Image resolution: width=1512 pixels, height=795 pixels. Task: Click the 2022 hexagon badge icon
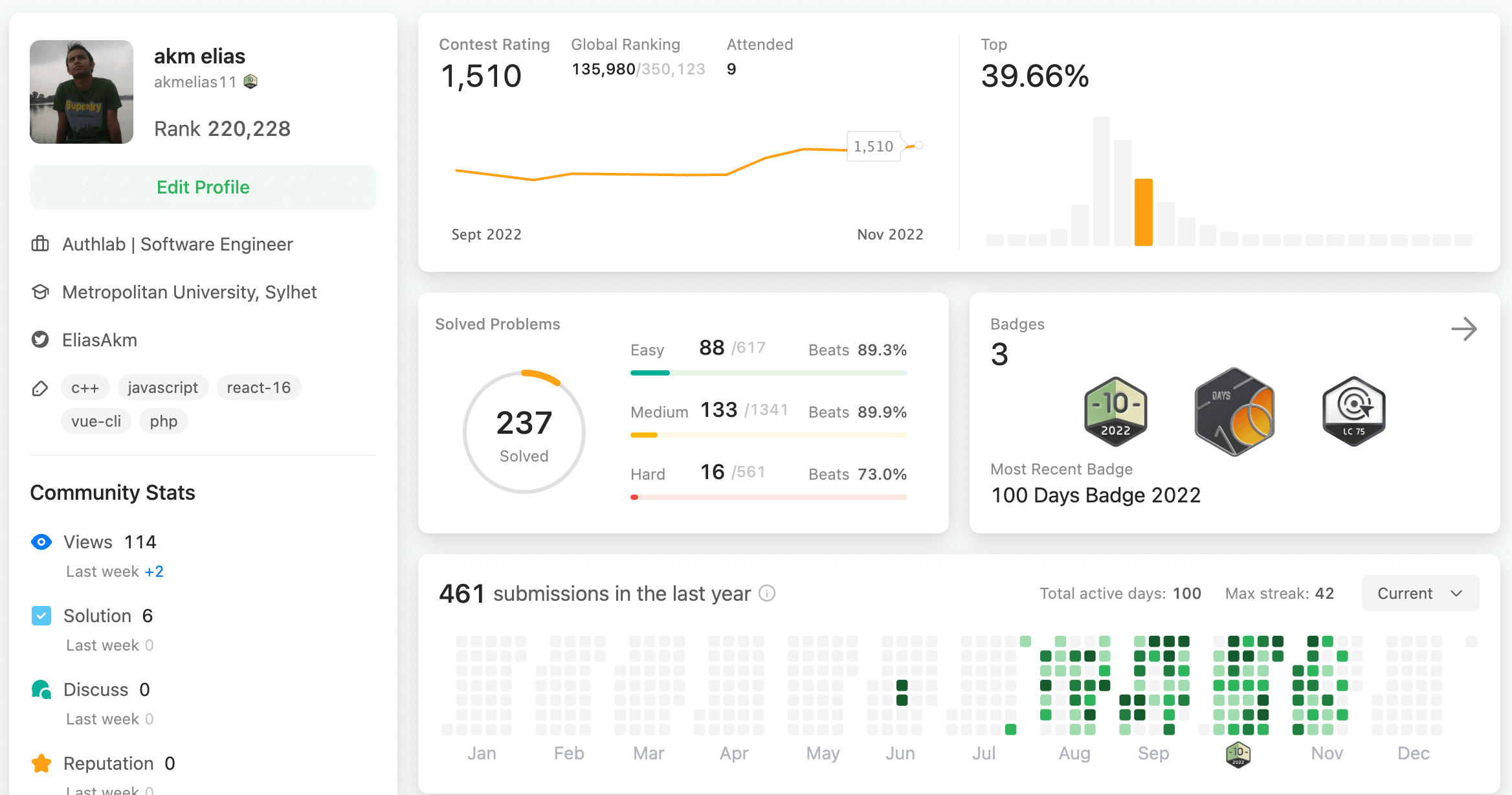pyautogui.click(x=1115, y=412)
